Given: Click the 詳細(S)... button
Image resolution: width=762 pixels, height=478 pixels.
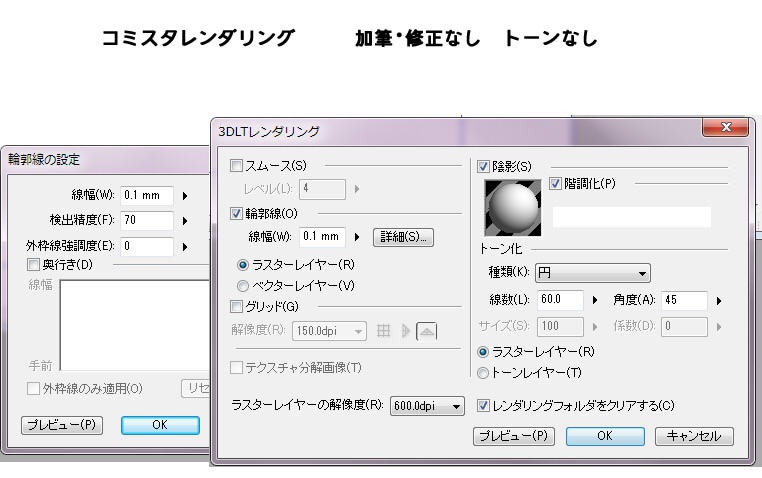Looking at the screenshot, I should tap(403, 237).
